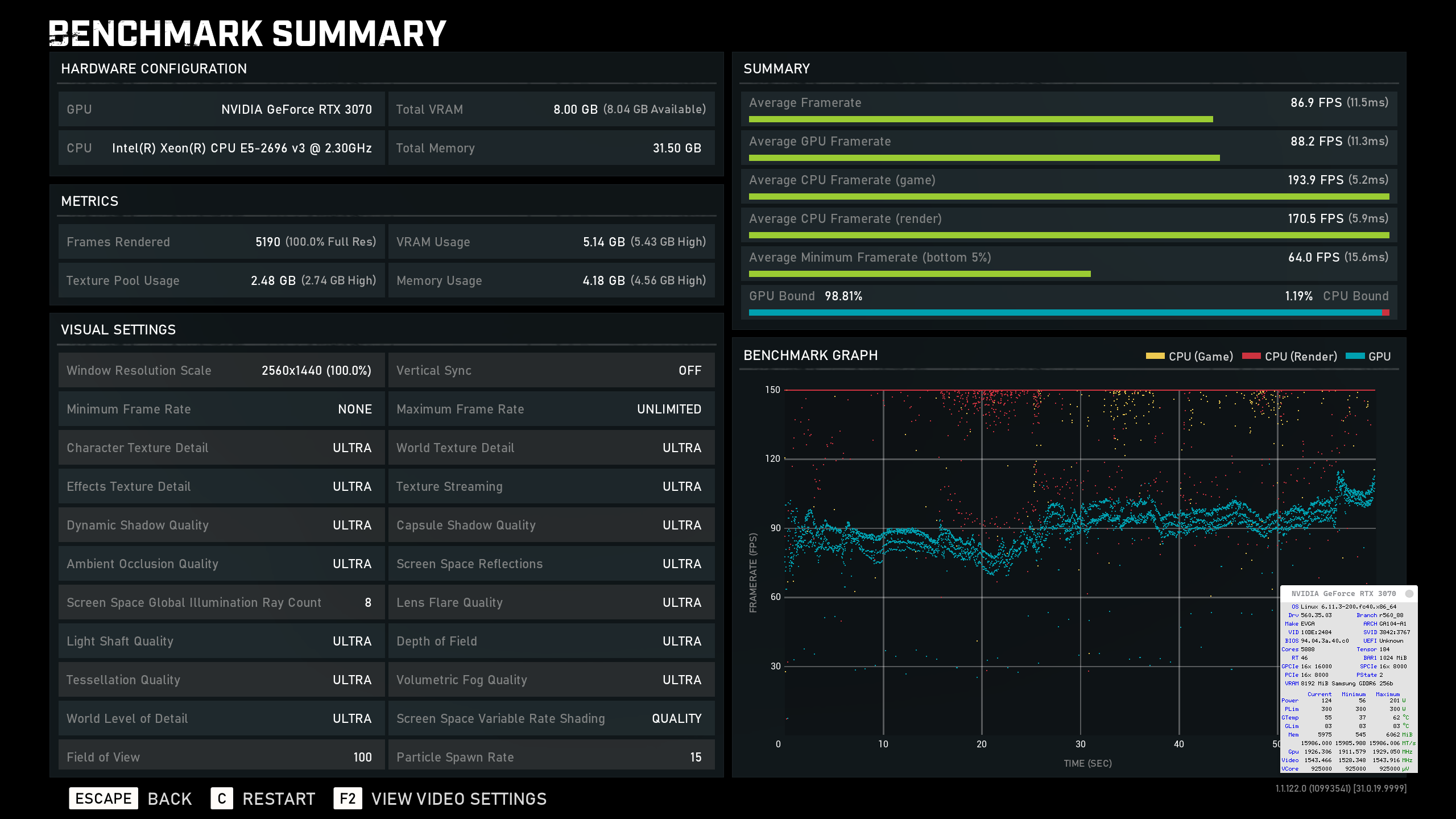
Task: Click the F2 key prompt icon
Action: [348, 799]
